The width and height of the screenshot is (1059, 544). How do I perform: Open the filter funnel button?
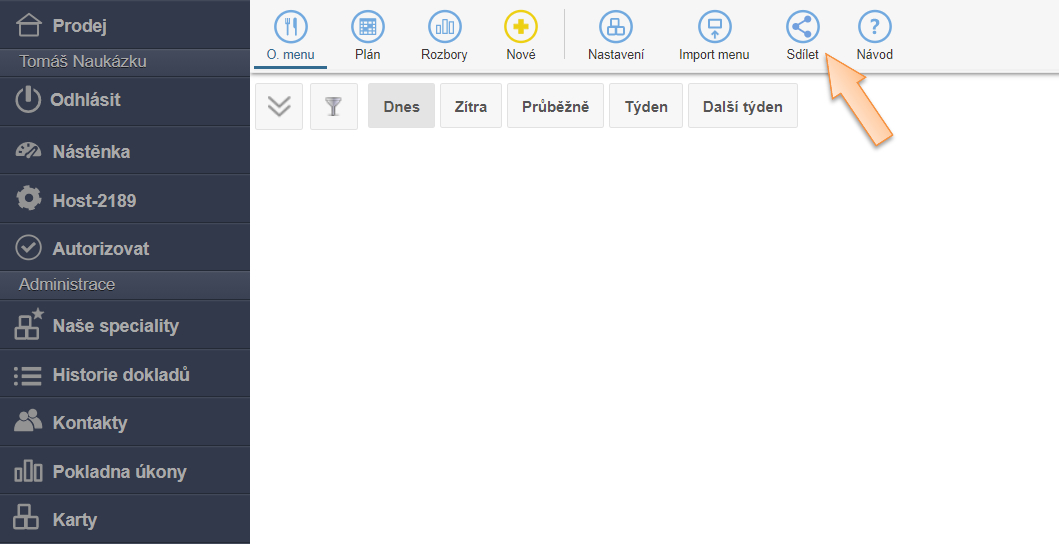click(x=334, y=107)
